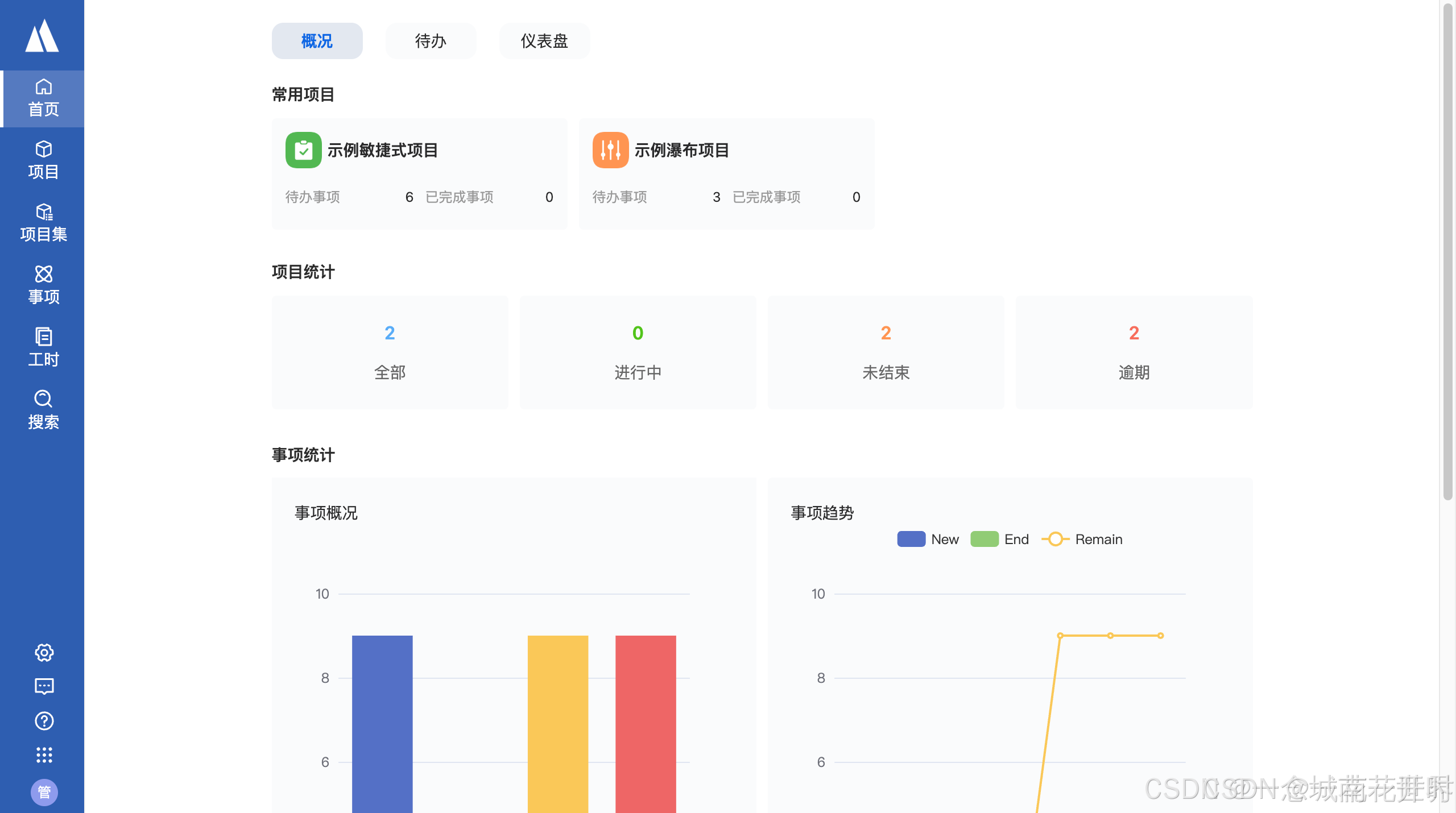Click 待办事项 count 6 in 示例敏捷式项目
This screenshot has height=813, width=1456.
409,197
